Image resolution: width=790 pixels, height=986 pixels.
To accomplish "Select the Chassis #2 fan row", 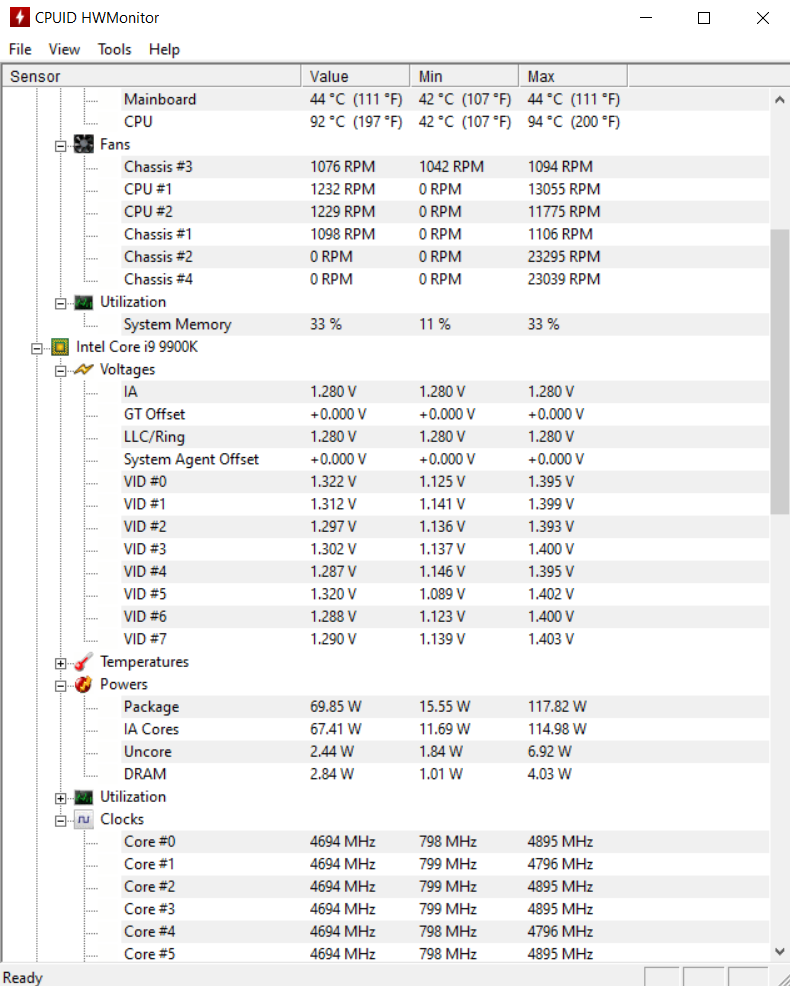I will point(445,257).
